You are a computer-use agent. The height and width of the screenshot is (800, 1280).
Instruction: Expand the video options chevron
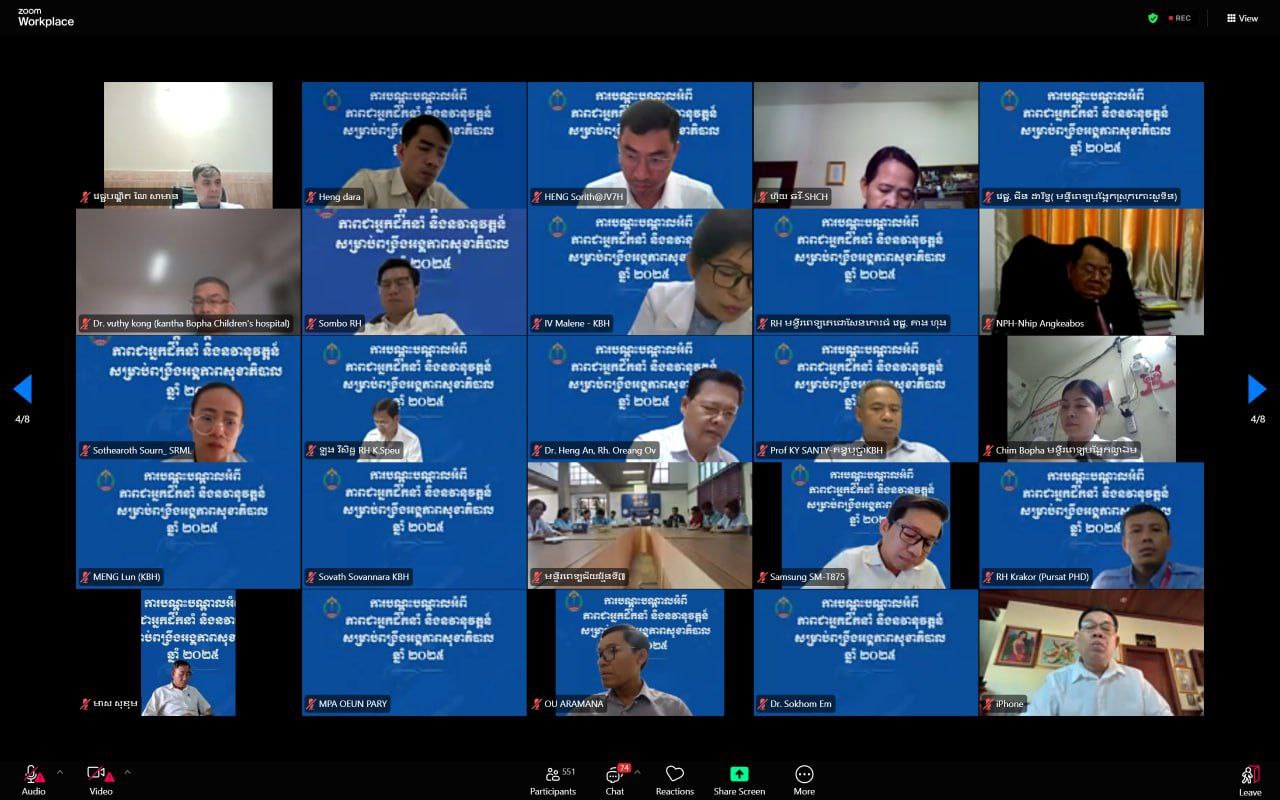pos(127,772)
